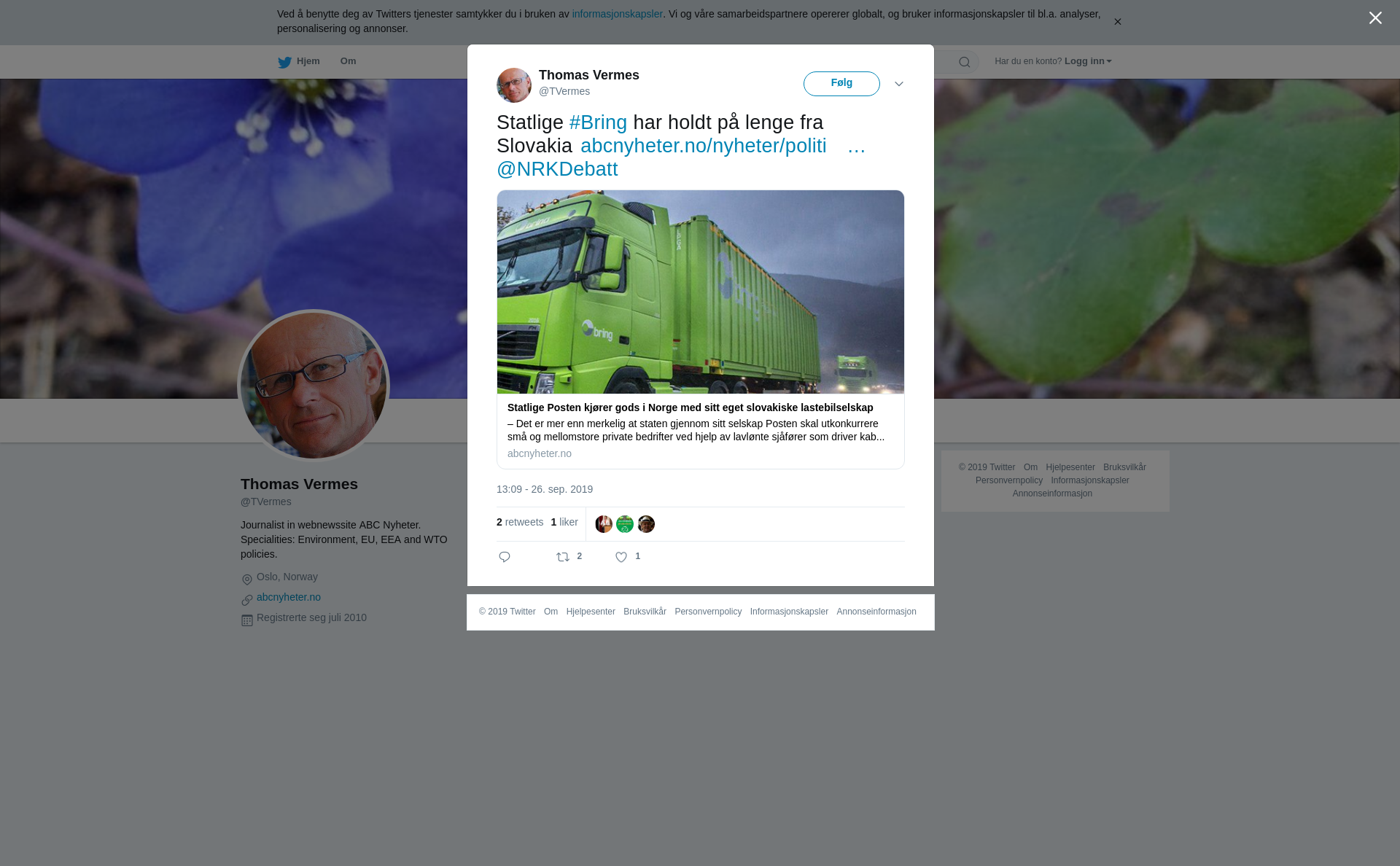
Task: Open Thomas Vermes avatar in tweet header
Action: 514,85
